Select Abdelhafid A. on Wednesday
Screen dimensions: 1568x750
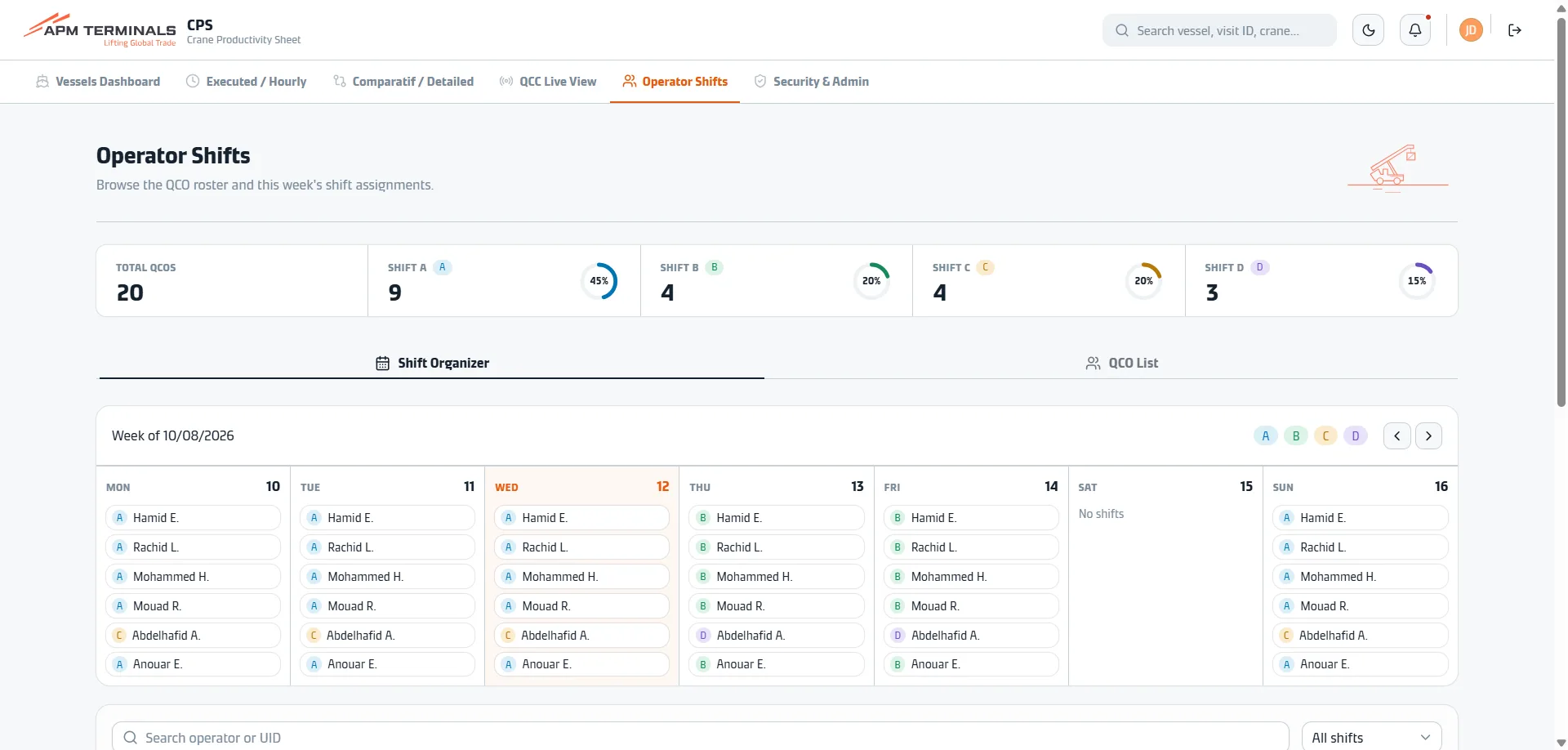pos(581,636)
